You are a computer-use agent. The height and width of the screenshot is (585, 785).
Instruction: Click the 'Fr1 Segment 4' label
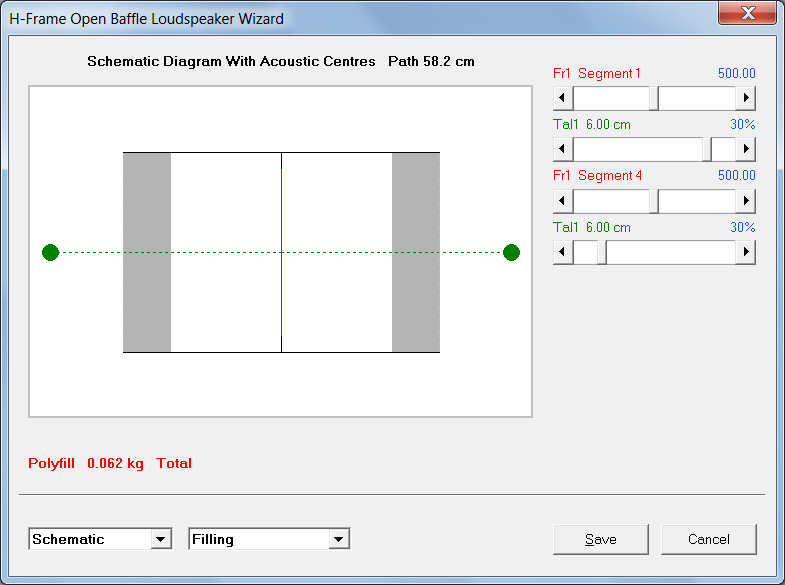click(x=597, y=176)
